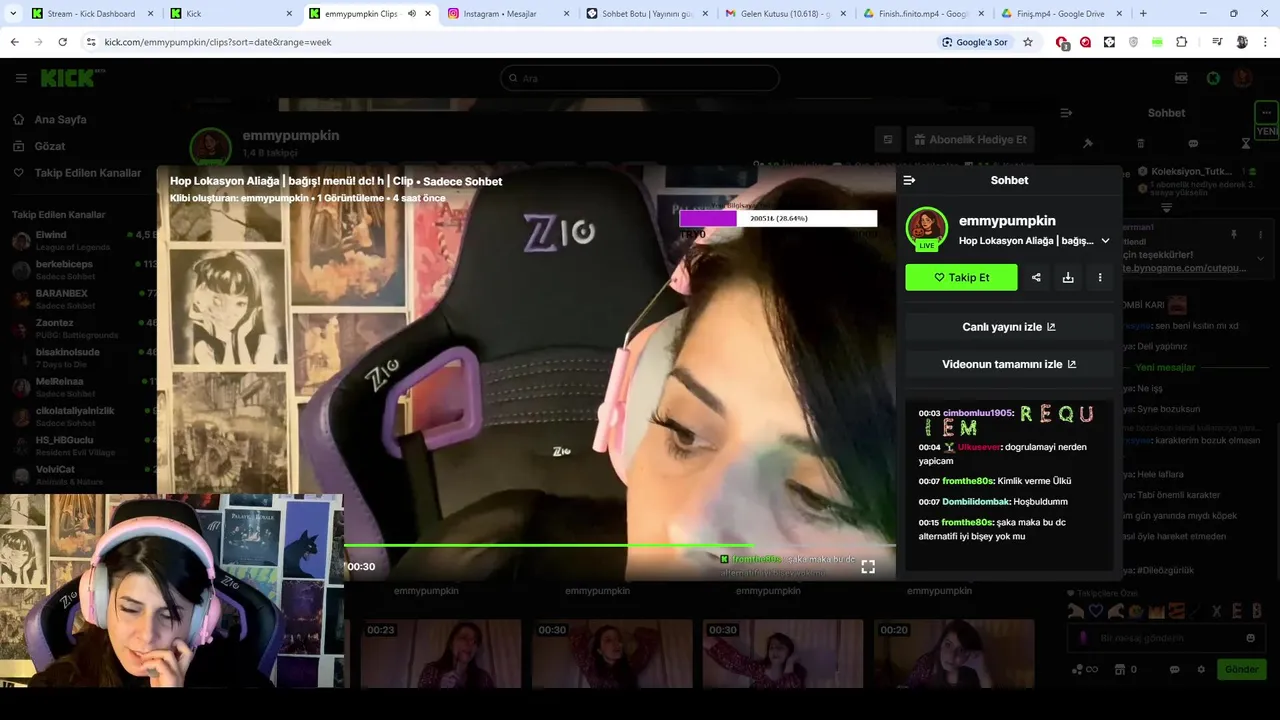Image resolution: width=1280 pixels, height=720 pixels.
Task: Click emmypumpkin live avatar in clip panel
Action: click(926, 229)
